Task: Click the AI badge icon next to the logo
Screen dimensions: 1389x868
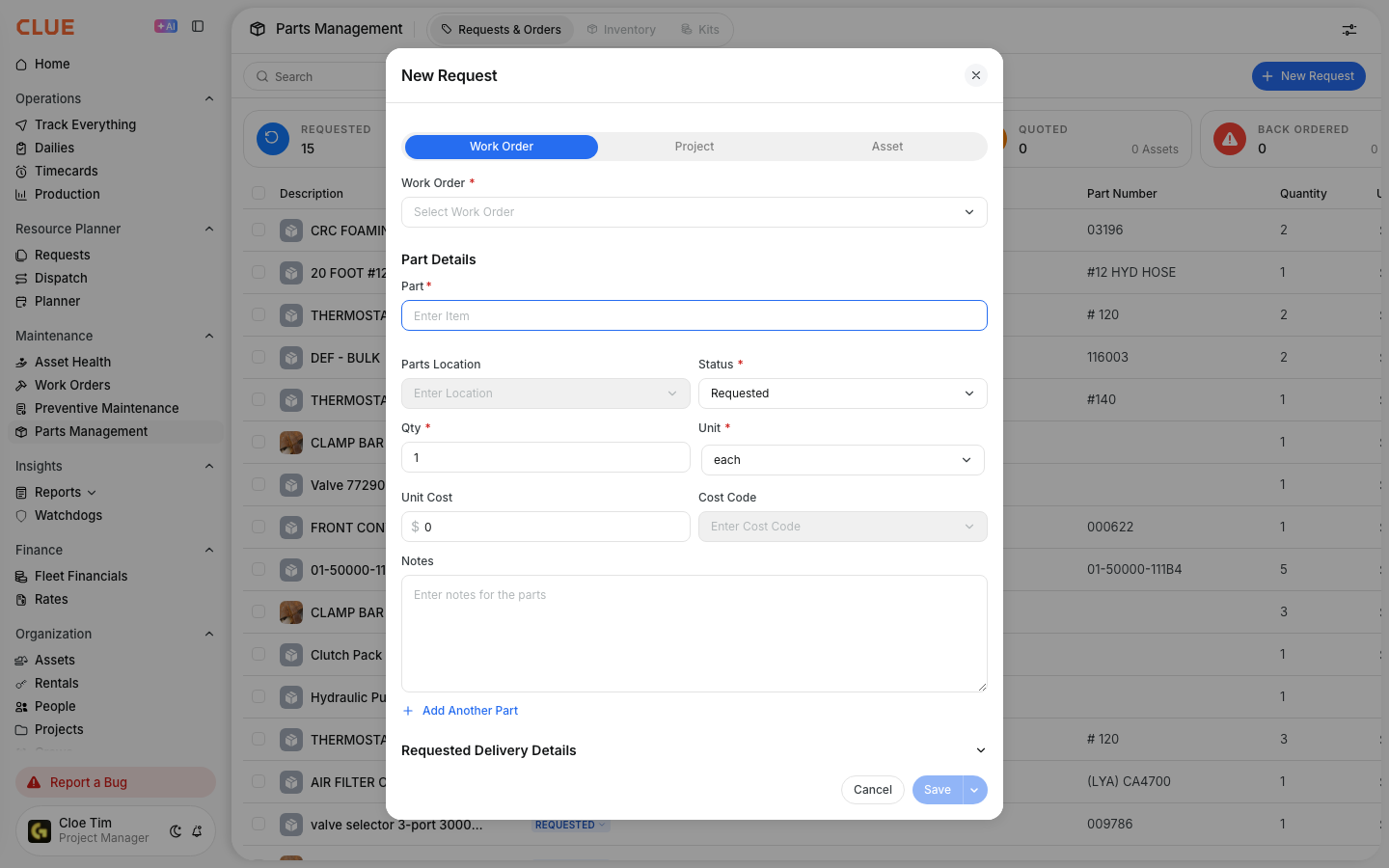Action: click(166, 26)
